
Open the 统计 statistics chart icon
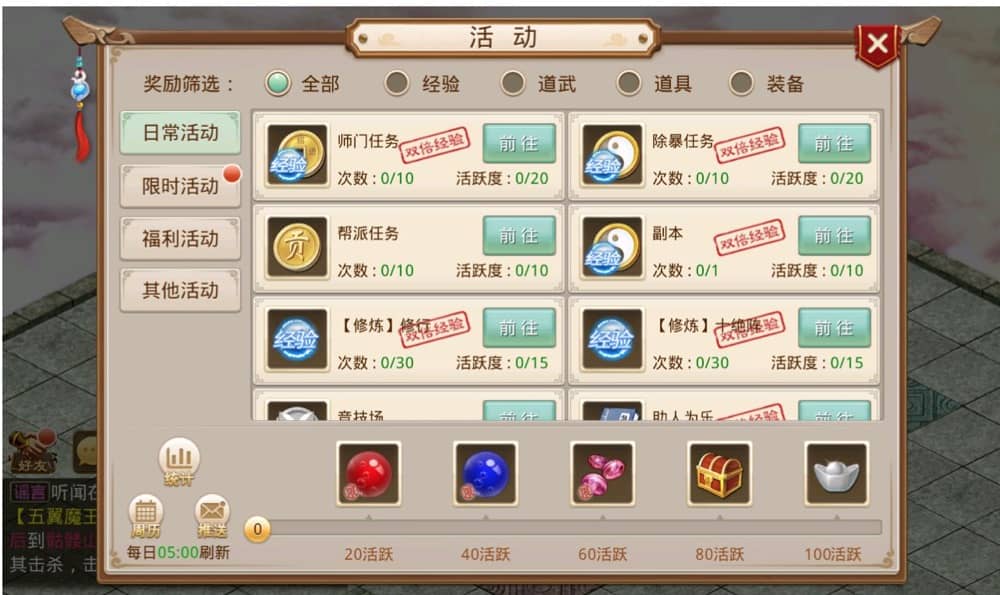pyautogui.click(x=179, y=462)
